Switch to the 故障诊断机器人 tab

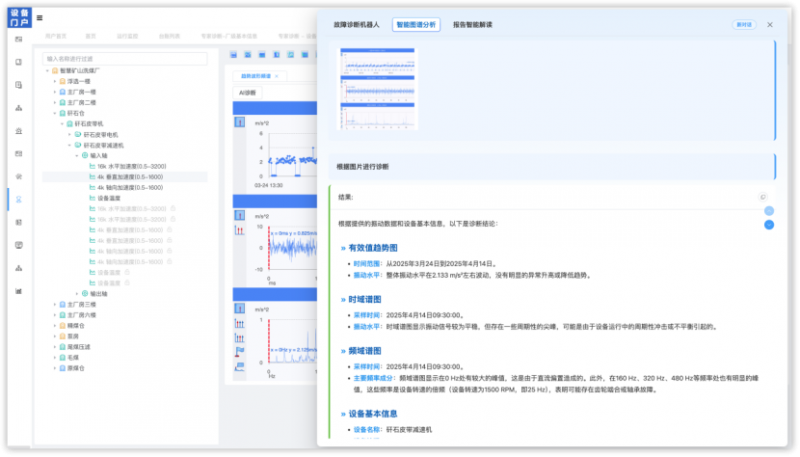pos(357,24)
